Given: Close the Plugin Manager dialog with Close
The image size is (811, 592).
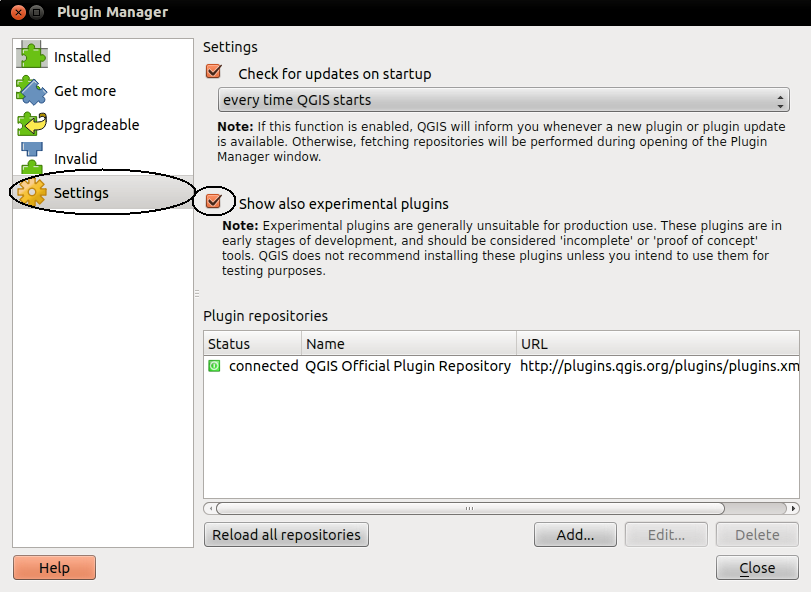Looking at the screenshot, I should (757, 568).
